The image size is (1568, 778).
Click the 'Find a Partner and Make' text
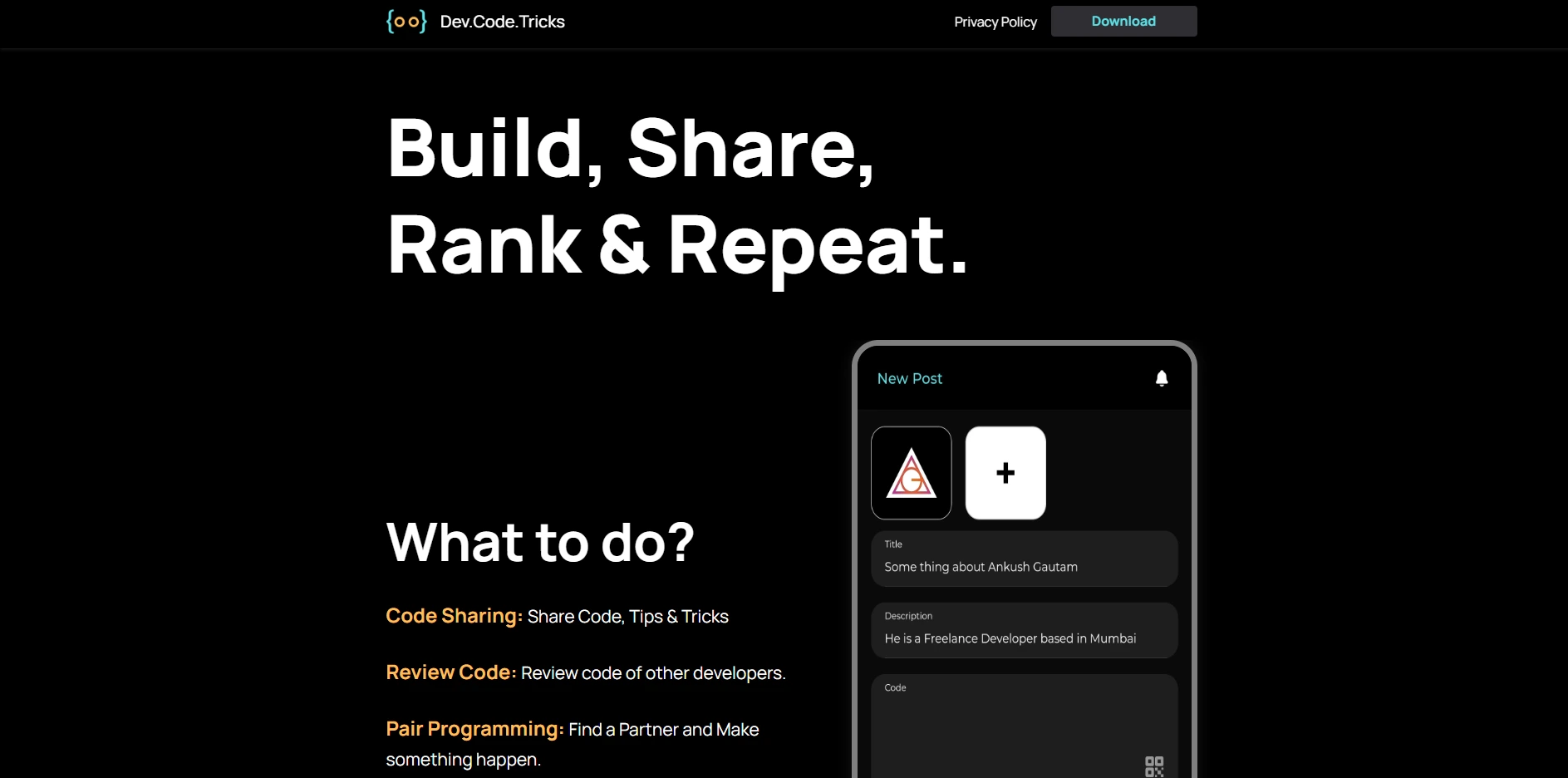[663, 730]
